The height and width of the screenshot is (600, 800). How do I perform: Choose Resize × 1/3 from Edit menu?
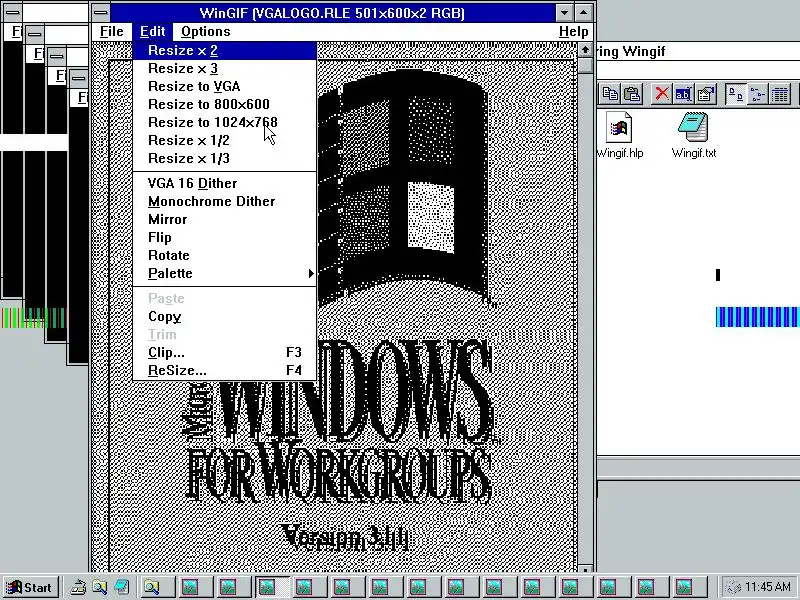(x=224, y=158)
